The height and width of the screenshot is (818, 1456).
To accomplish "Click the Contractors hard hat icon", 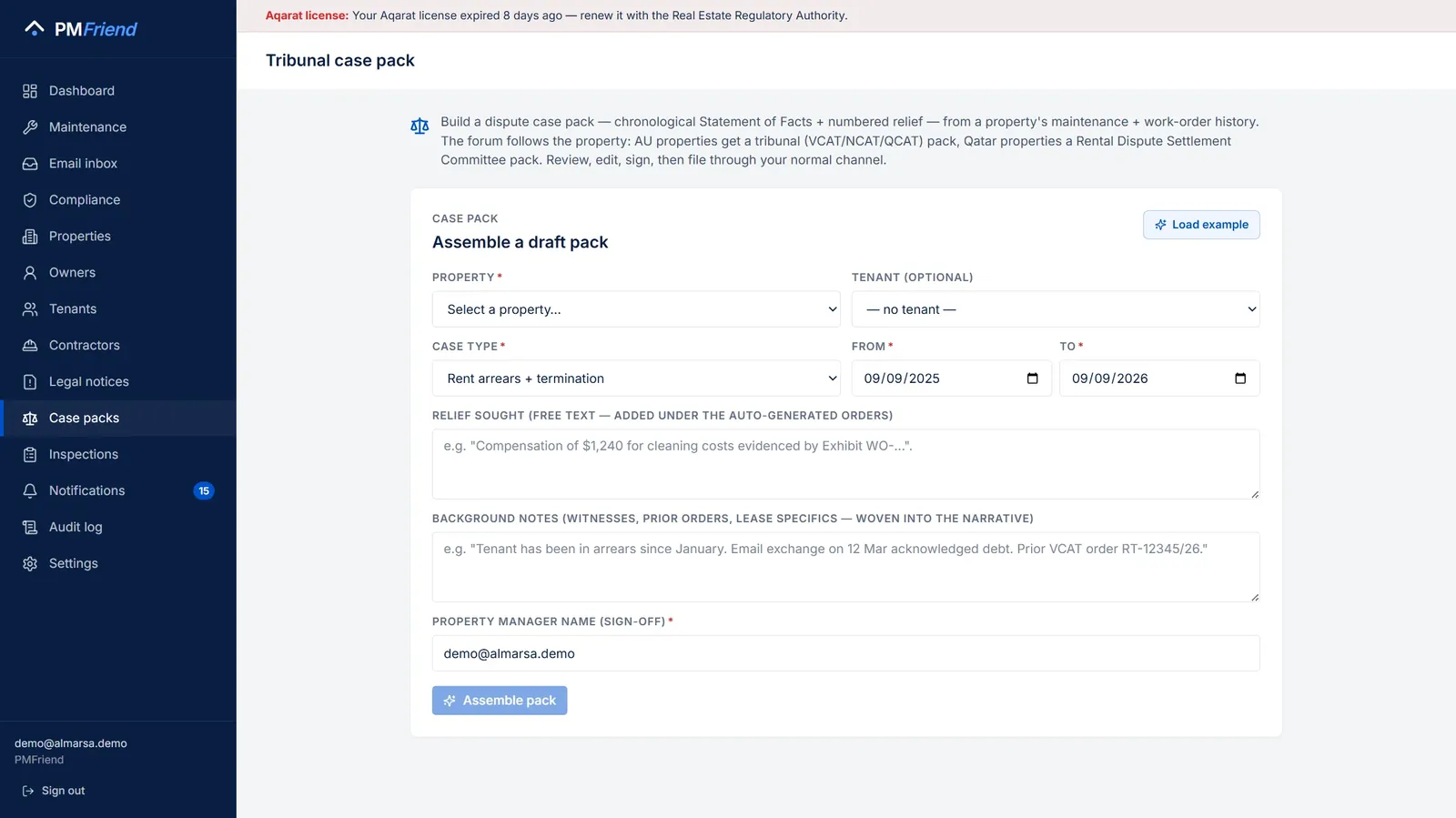I will tap(30, 346).
